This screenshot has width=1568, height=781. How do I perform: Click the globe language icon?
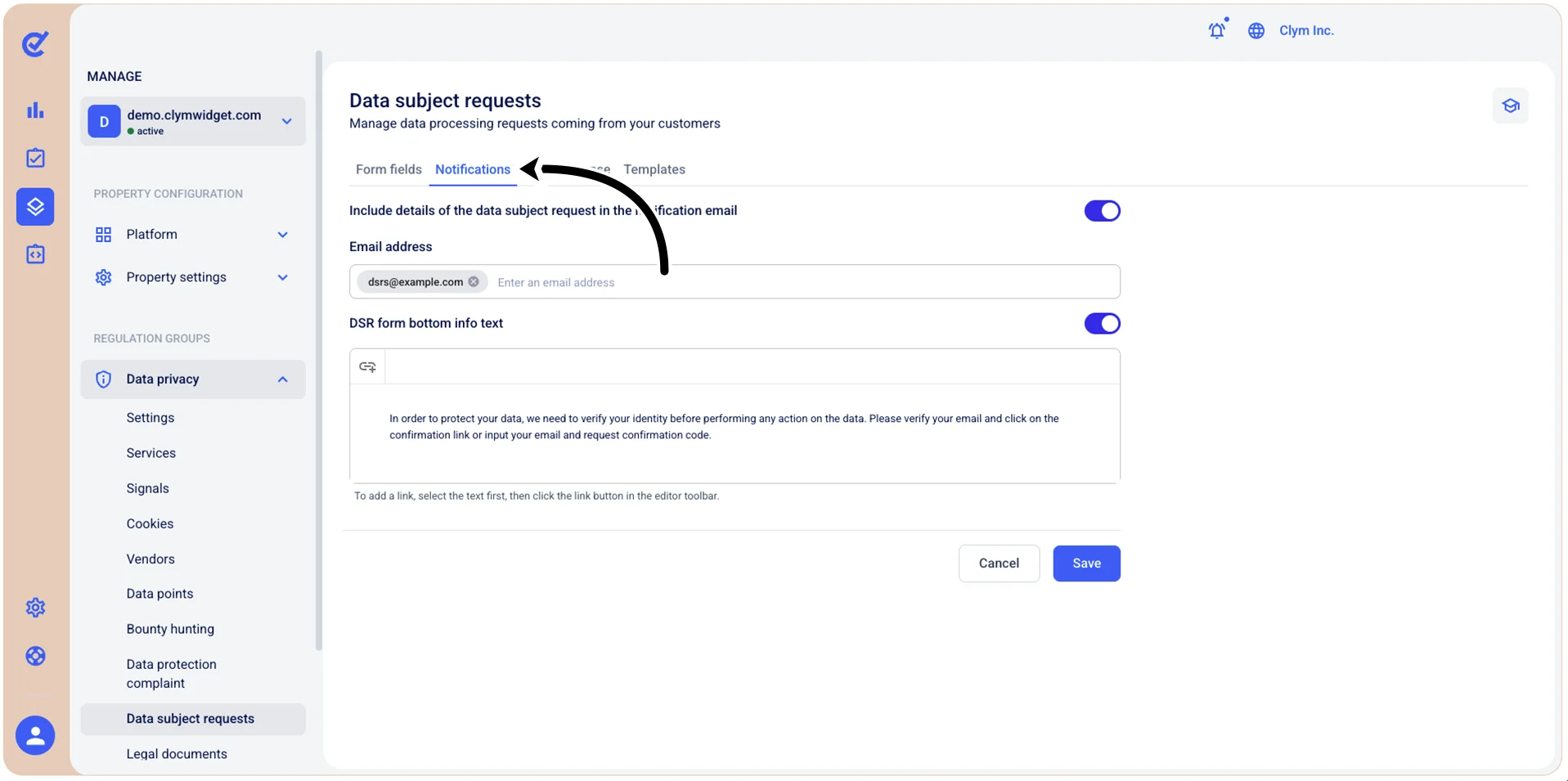tap(1256, 30)
